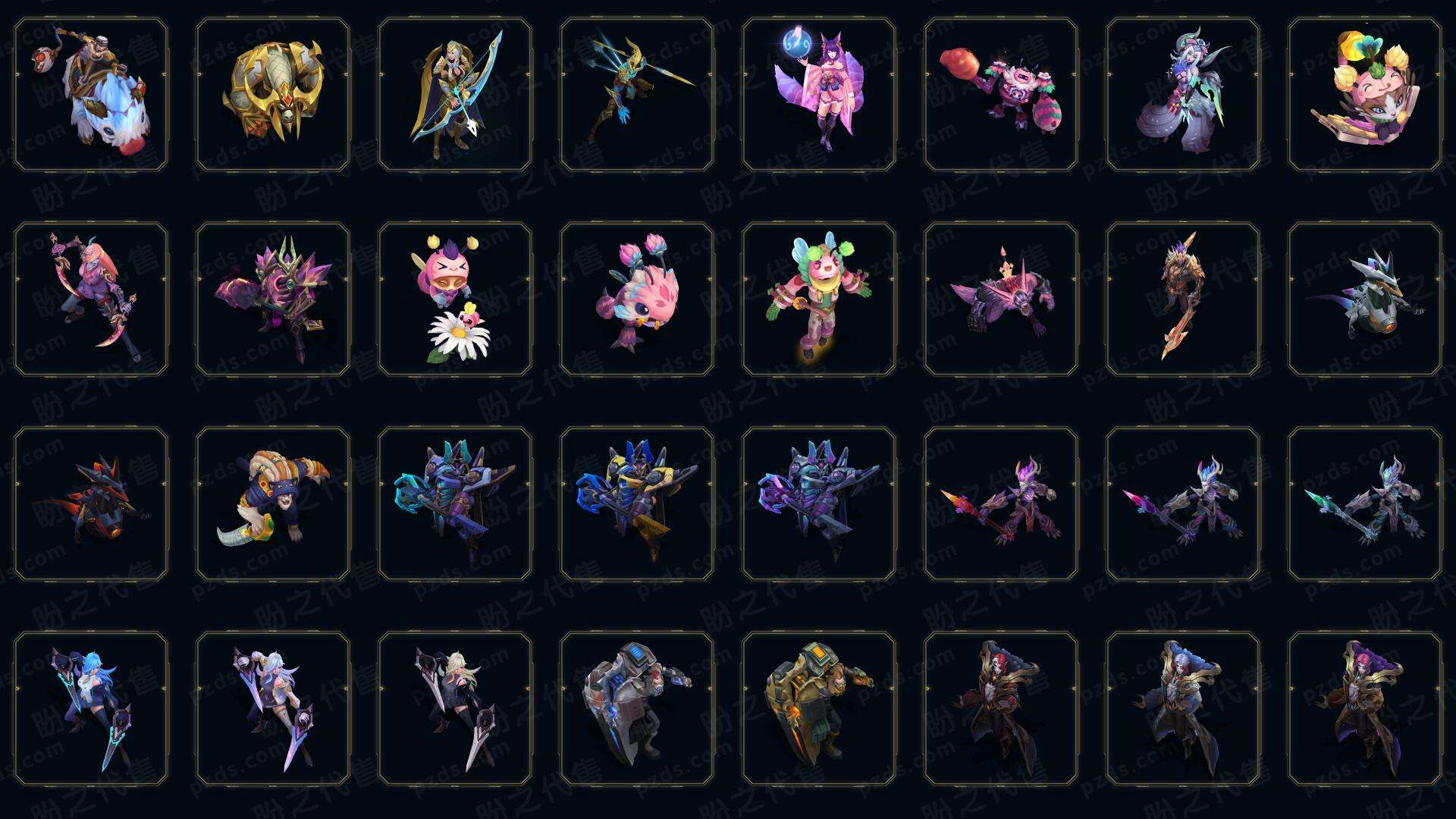Select the gold armored shield robot skin
Screen dimensions: 1456x819
pyautogui.click(x=819, y=709)
